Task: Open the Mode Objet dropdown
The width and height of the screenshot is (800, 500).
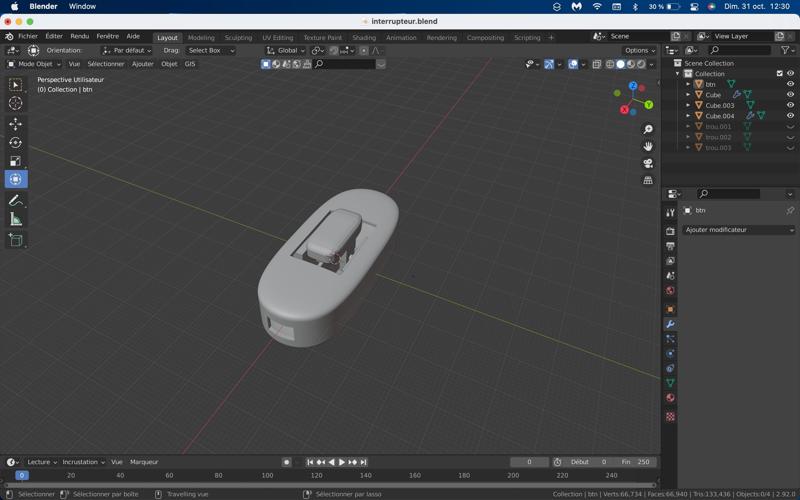Action: click(35, 64)
